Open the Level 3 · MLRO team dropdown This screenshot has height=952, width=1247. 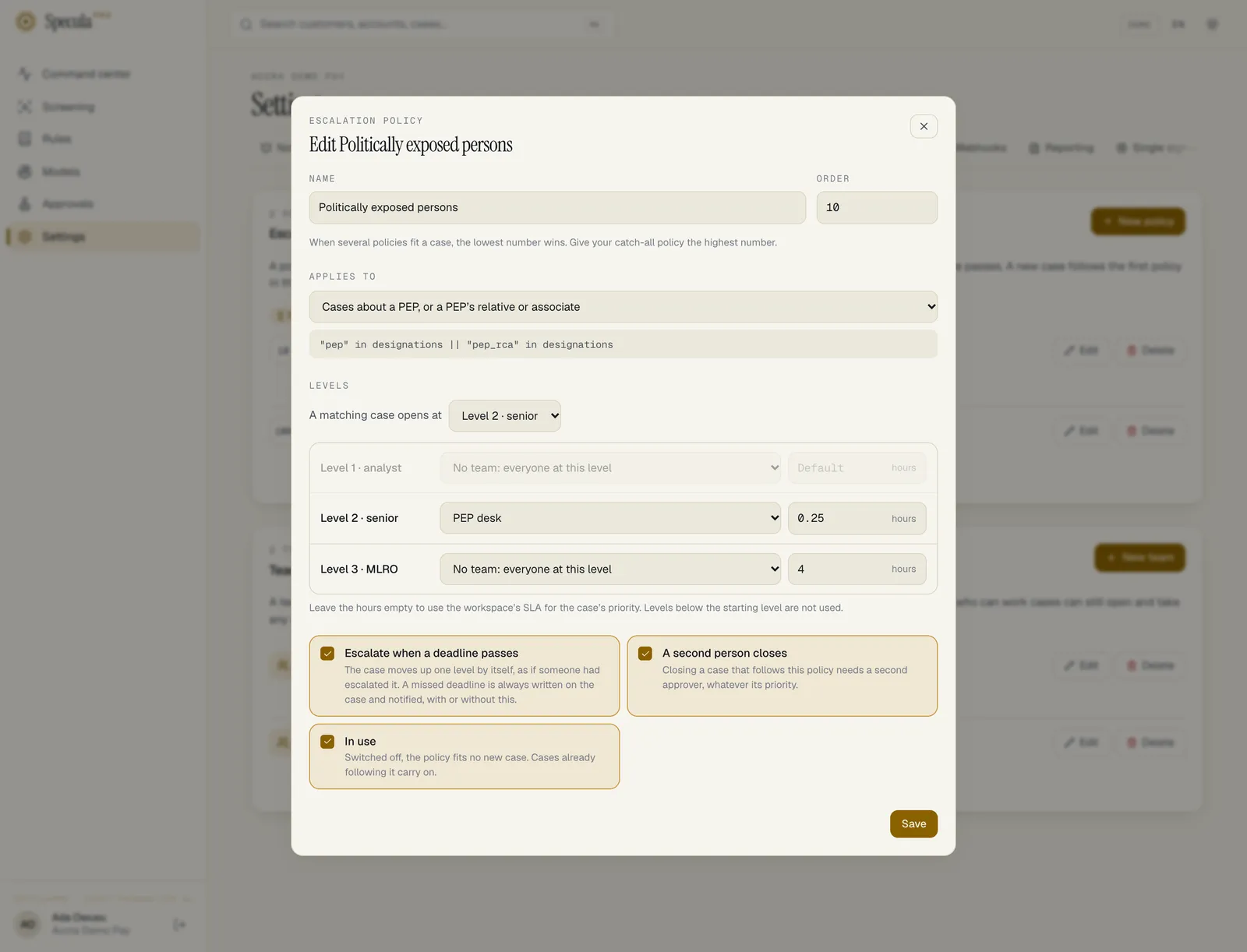[610, 569]
